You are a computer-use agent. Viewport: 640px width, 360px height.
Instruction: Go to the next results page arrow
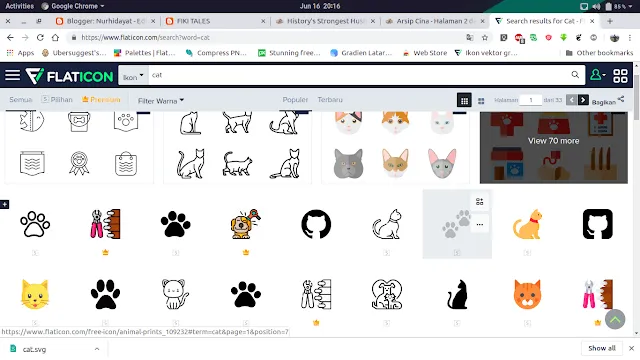point(583,100)
